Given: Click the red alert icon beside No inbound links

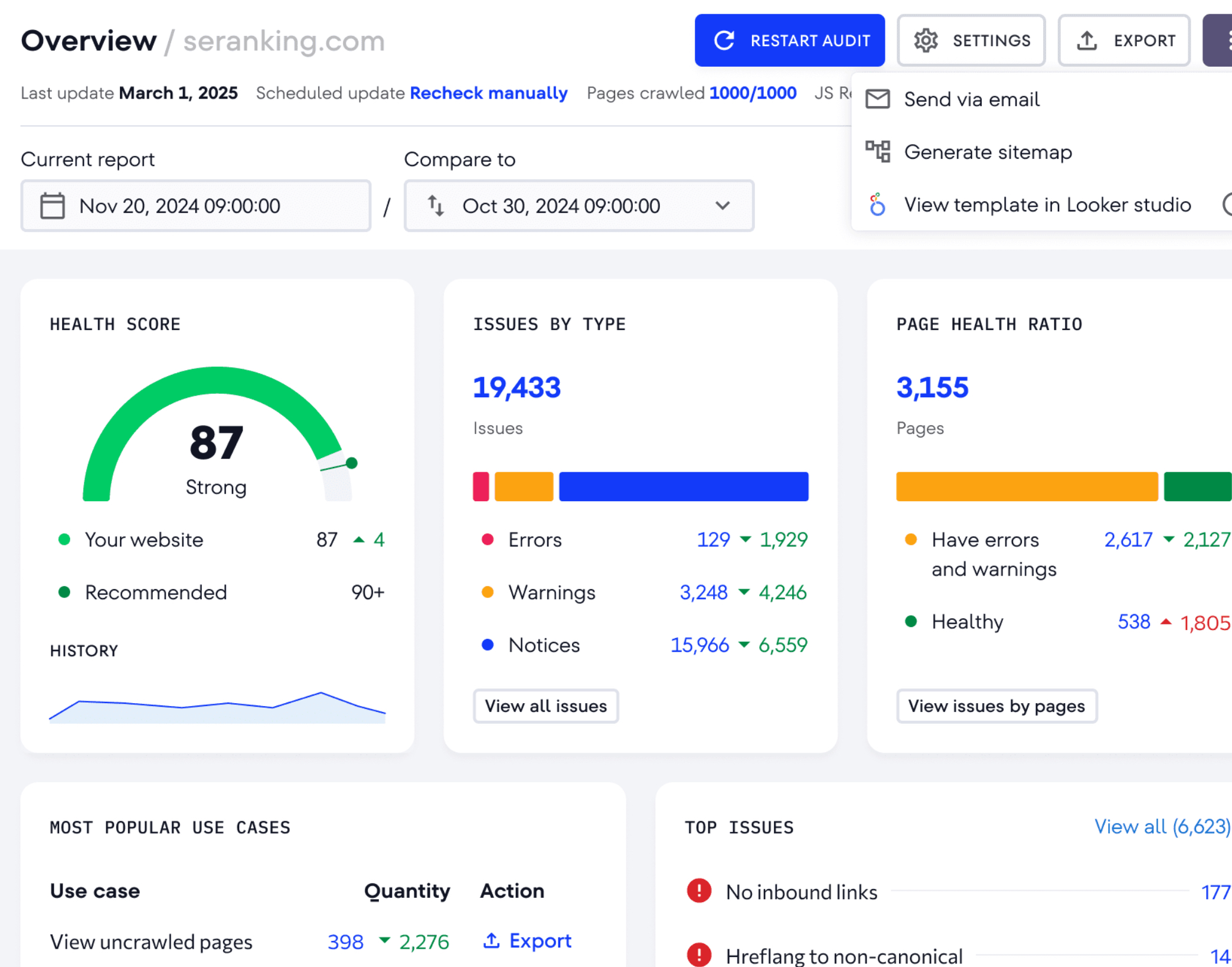Looking at the screenshot, I should [x=699, y=891].
